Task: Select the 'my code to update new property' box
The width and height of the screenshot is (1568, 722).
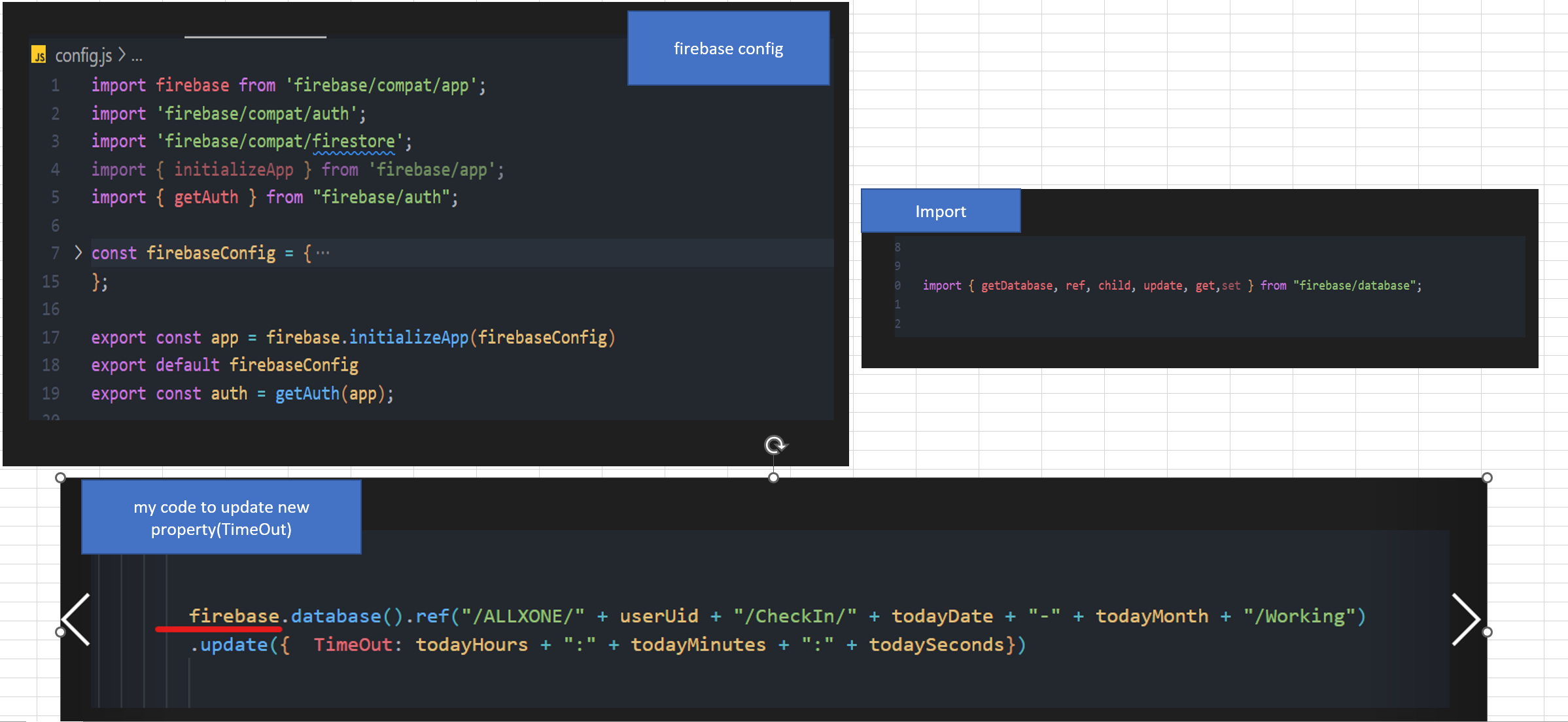Action: tap(221, 517)
